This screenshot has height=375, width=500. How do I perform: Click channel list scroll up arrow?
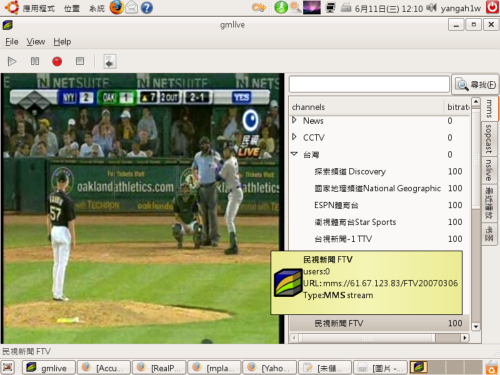point(476,101)
